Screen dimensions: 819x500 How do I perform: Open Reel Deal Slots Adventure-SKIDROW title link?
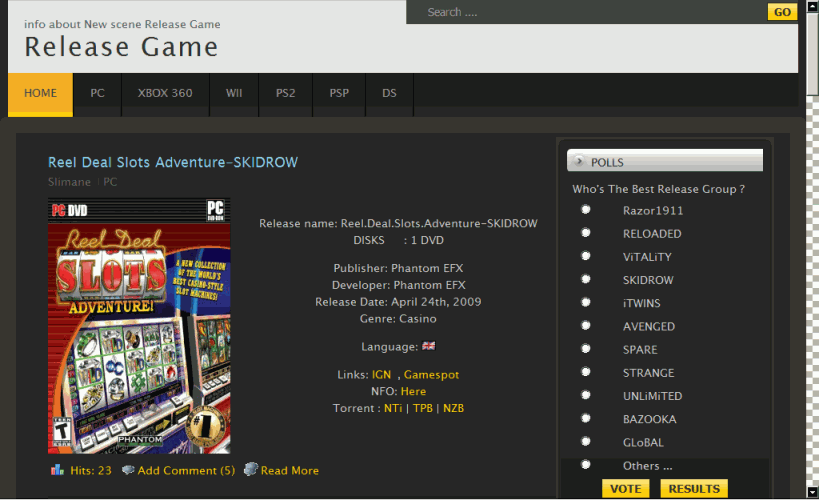point(173,162)
